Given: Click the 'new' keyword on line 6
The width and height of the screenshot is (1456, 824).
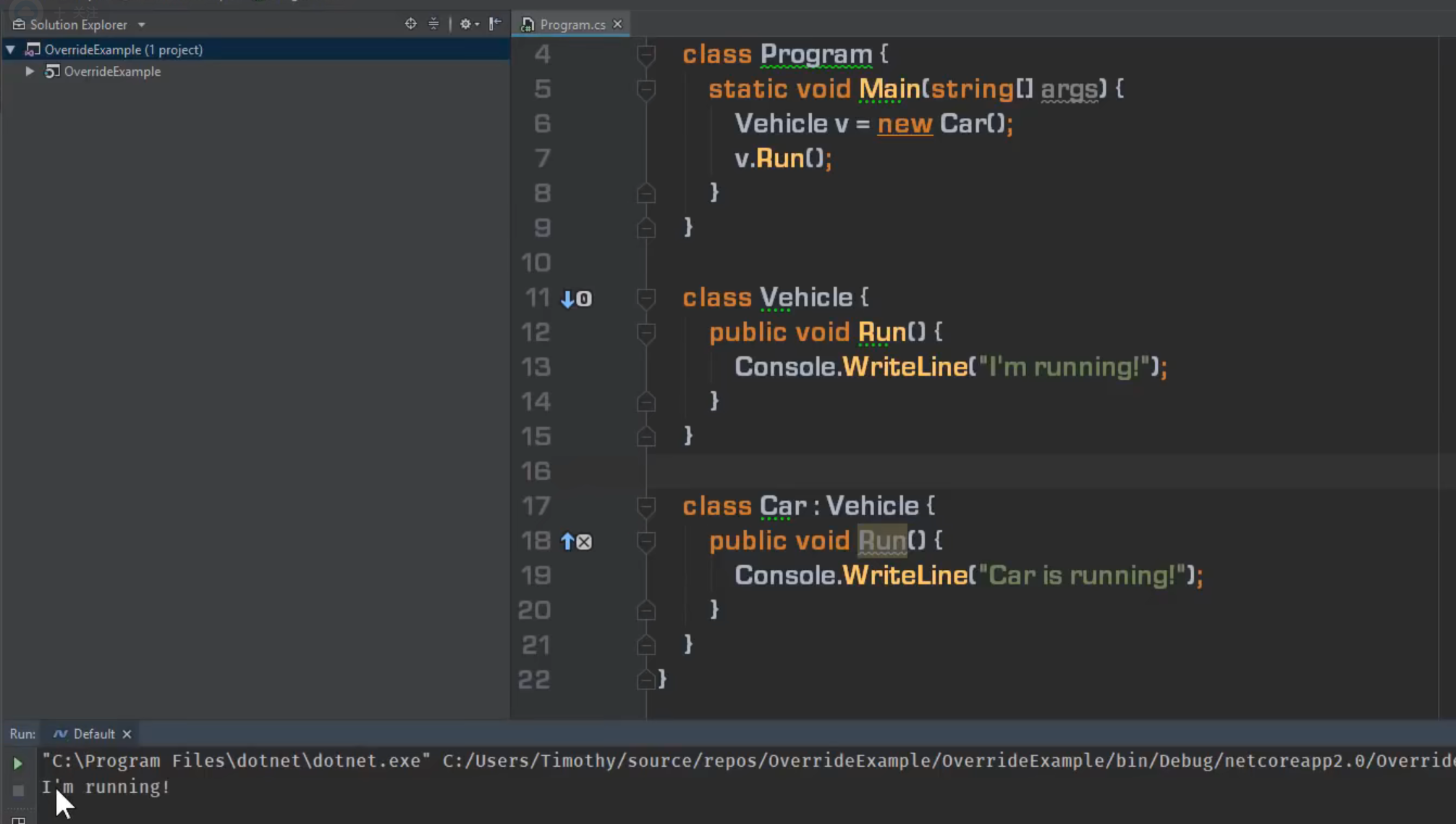Looking at the screenshot, I should [905, 124].
